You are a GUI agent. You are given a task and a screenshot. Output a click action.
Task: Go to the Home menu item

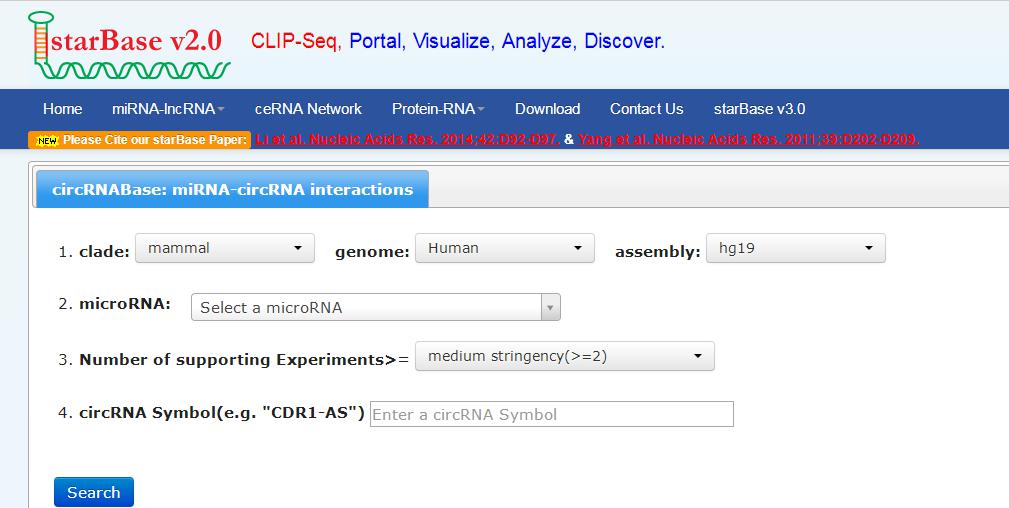[x=62, y=109]
